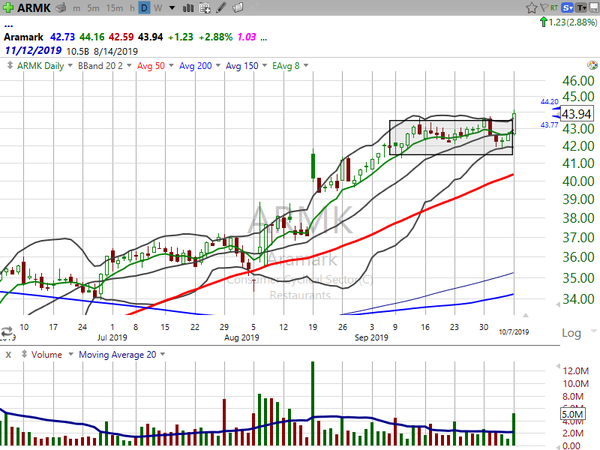The width and height of the screenshot is (600, 450).
Task: Switch to the 15m timeframe
Action: pyautogui.click(x=116, y=7)
